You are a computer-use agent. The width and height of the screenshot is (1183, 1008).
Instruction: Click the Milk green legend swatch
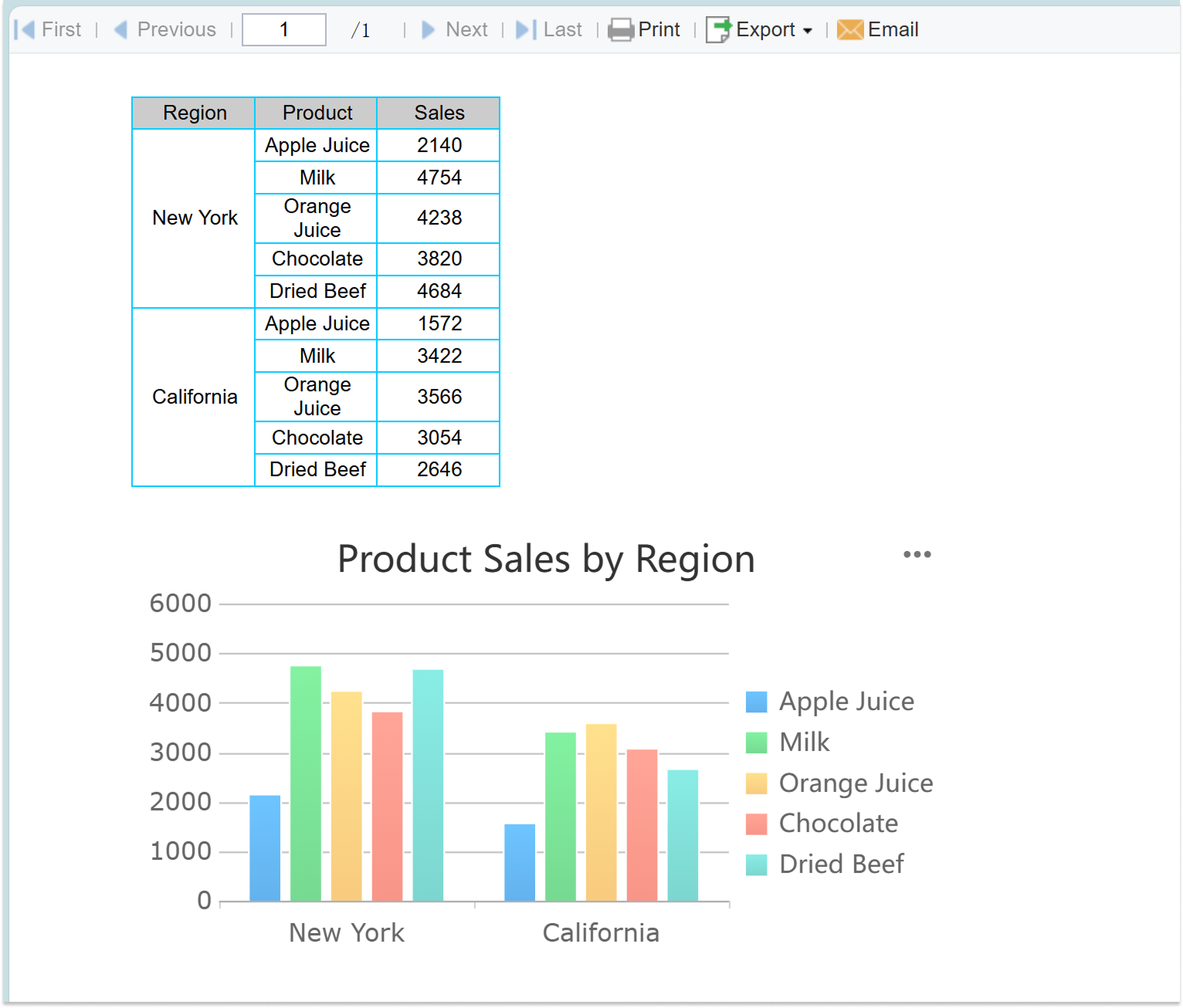pos(757,742)
